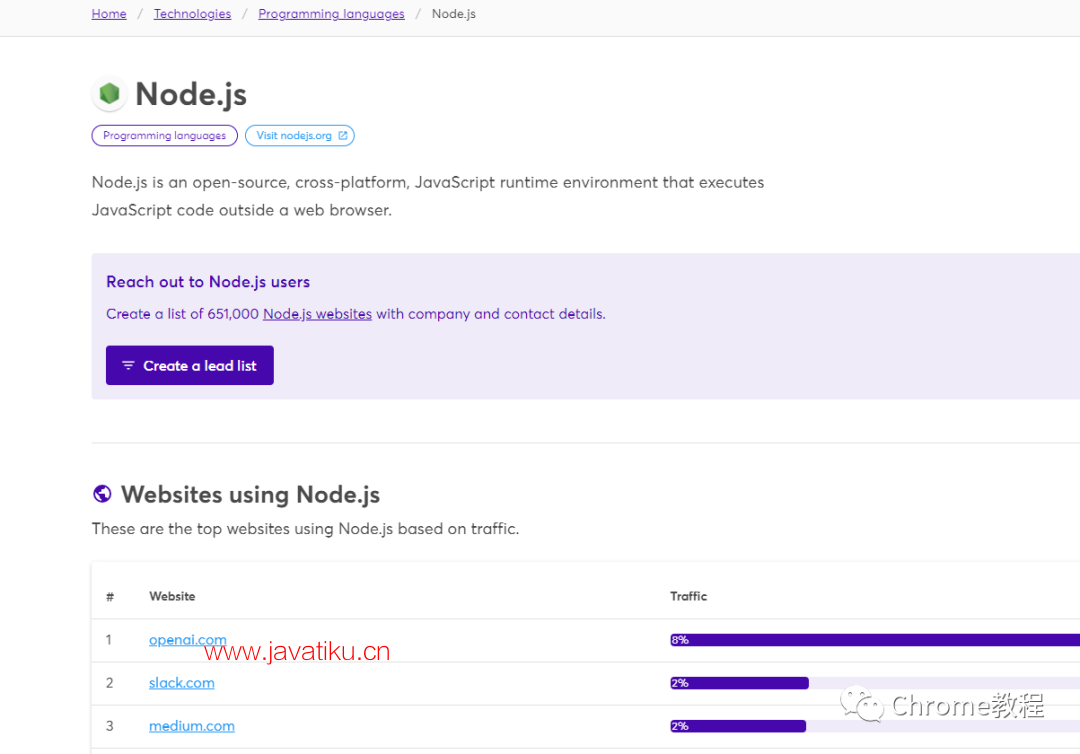Click the globe icon beside Websites using Node.js
Image resolution: width=1080 pixels, height=754 pixels.
(x=102, y=494)
